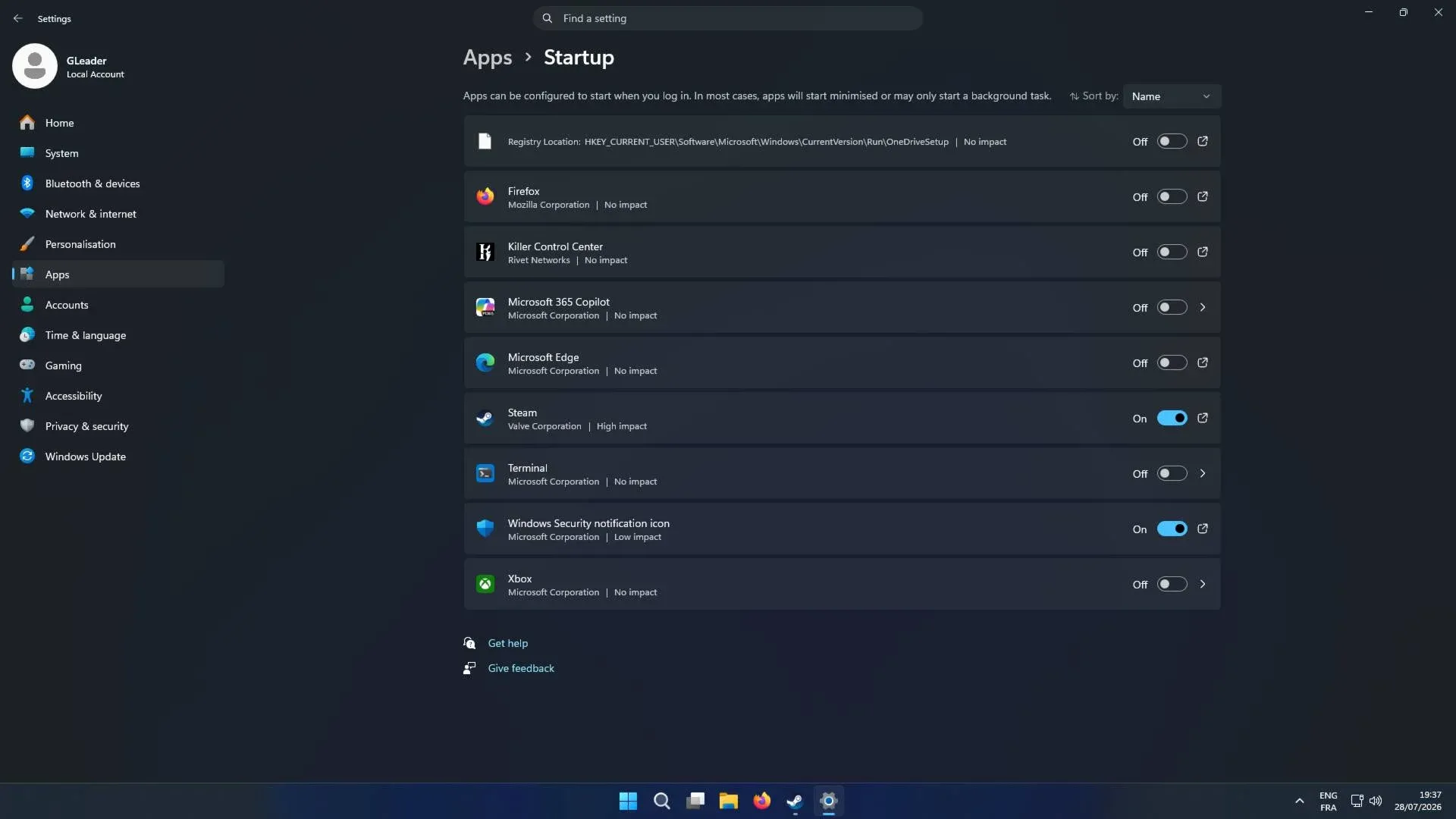Go to Home in Settings sidebar
Screen dimensions: 1456x819
[118, 123]
